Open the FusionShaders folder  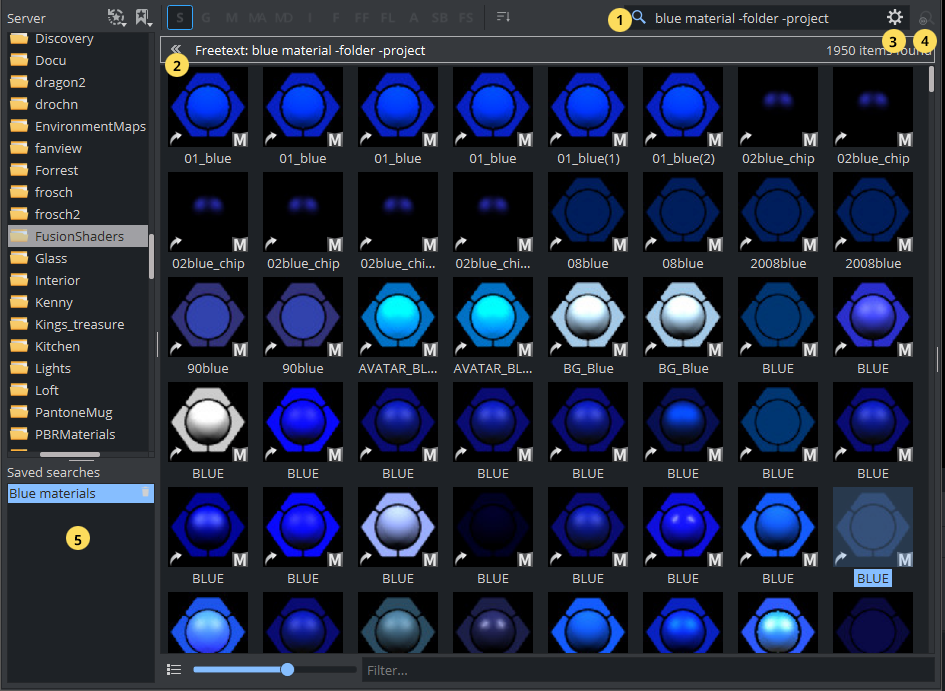[79, 236]
